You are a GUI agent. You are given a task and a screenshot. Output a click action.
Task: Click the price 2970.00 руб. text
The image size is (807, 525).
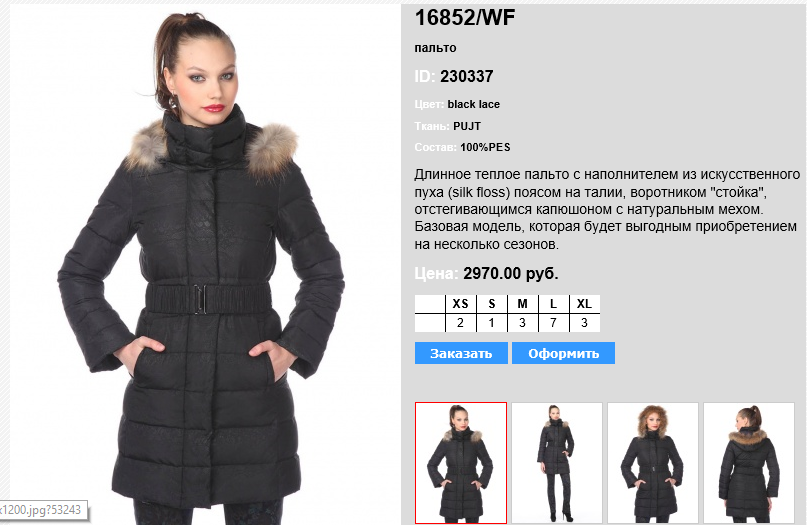tap(511, 273)
